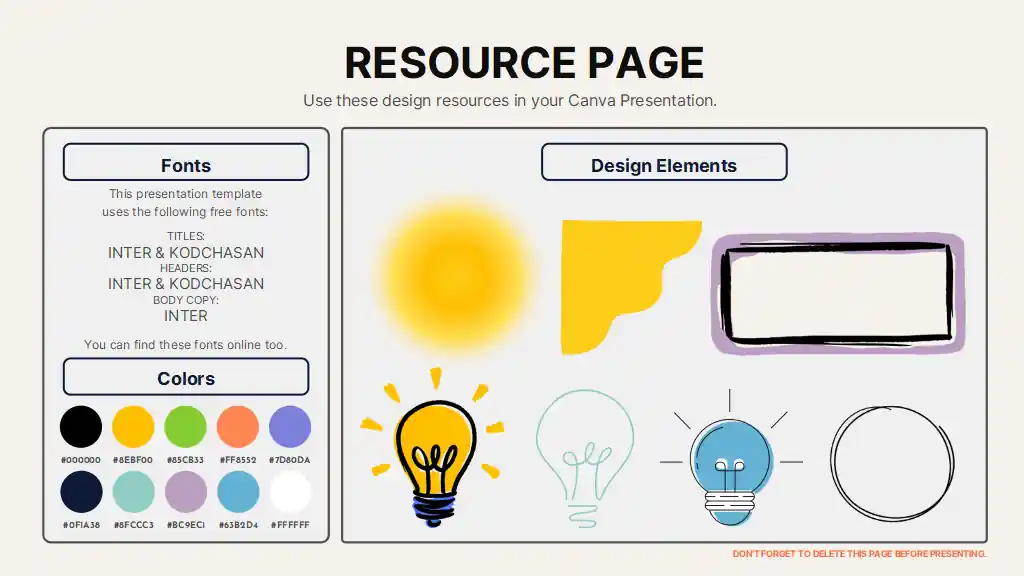
Task: Select the INTER body copy font name
Action: click(185, 316)
